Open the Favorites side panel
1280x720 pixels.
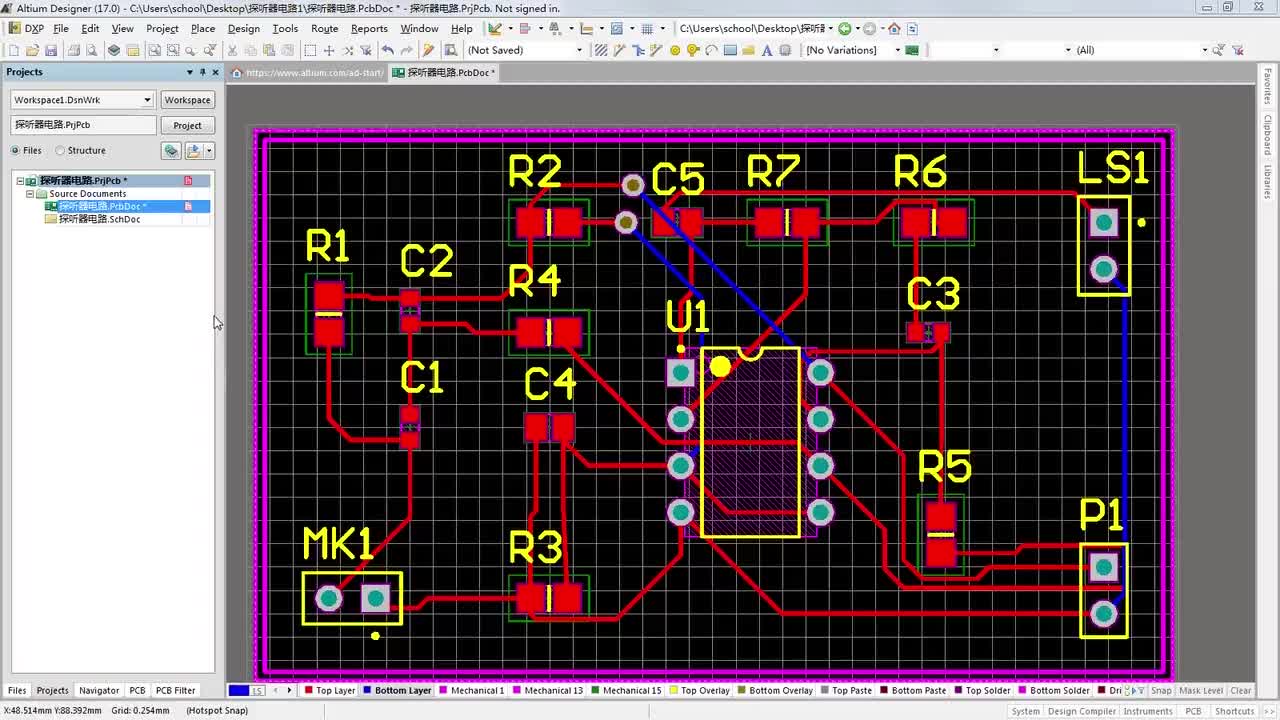pyautogui.click(x=1267, y=87)
